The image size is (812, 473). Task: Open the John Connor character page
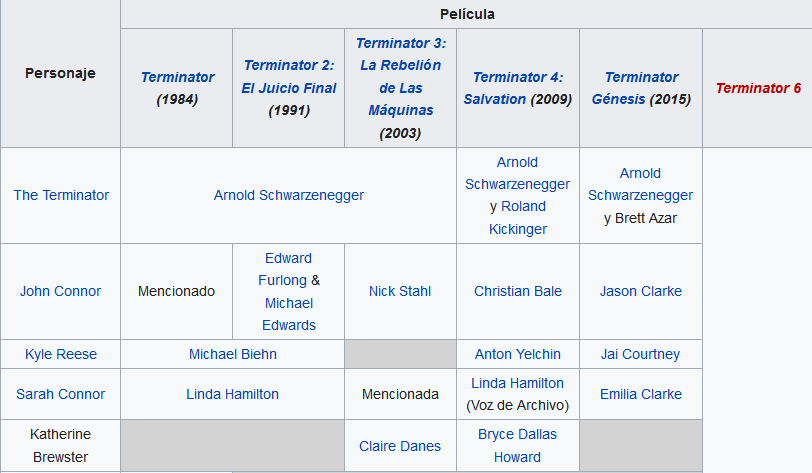61,291
